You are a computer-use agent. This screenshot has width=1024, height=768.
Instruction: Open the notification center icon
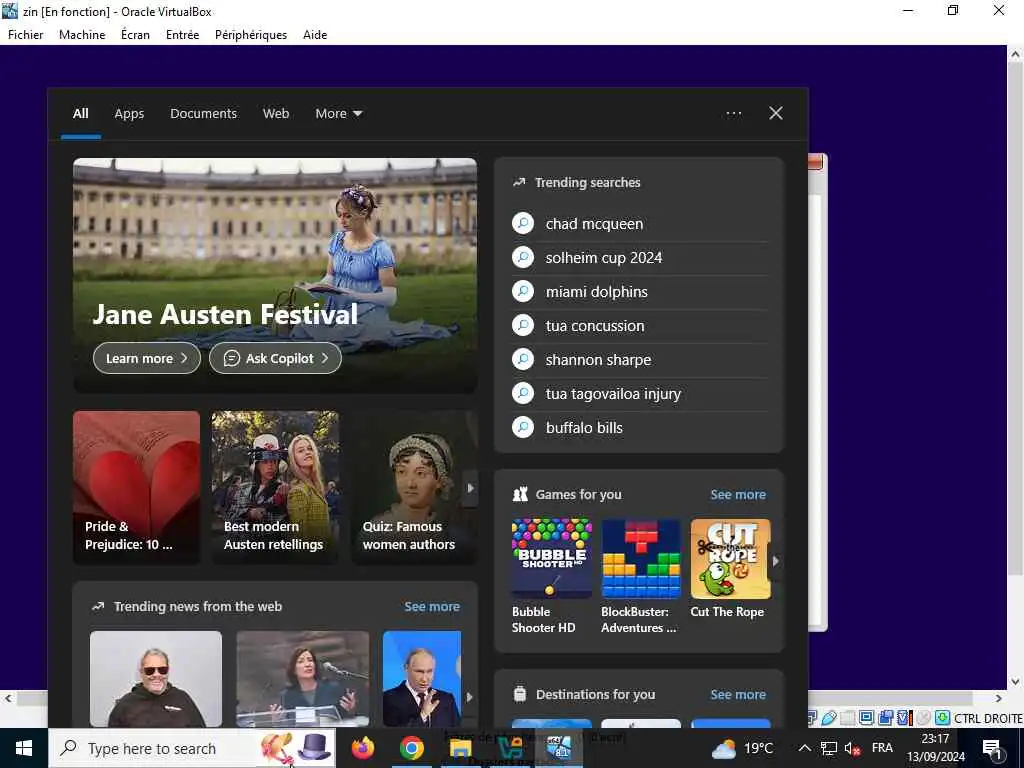(992, 750)
